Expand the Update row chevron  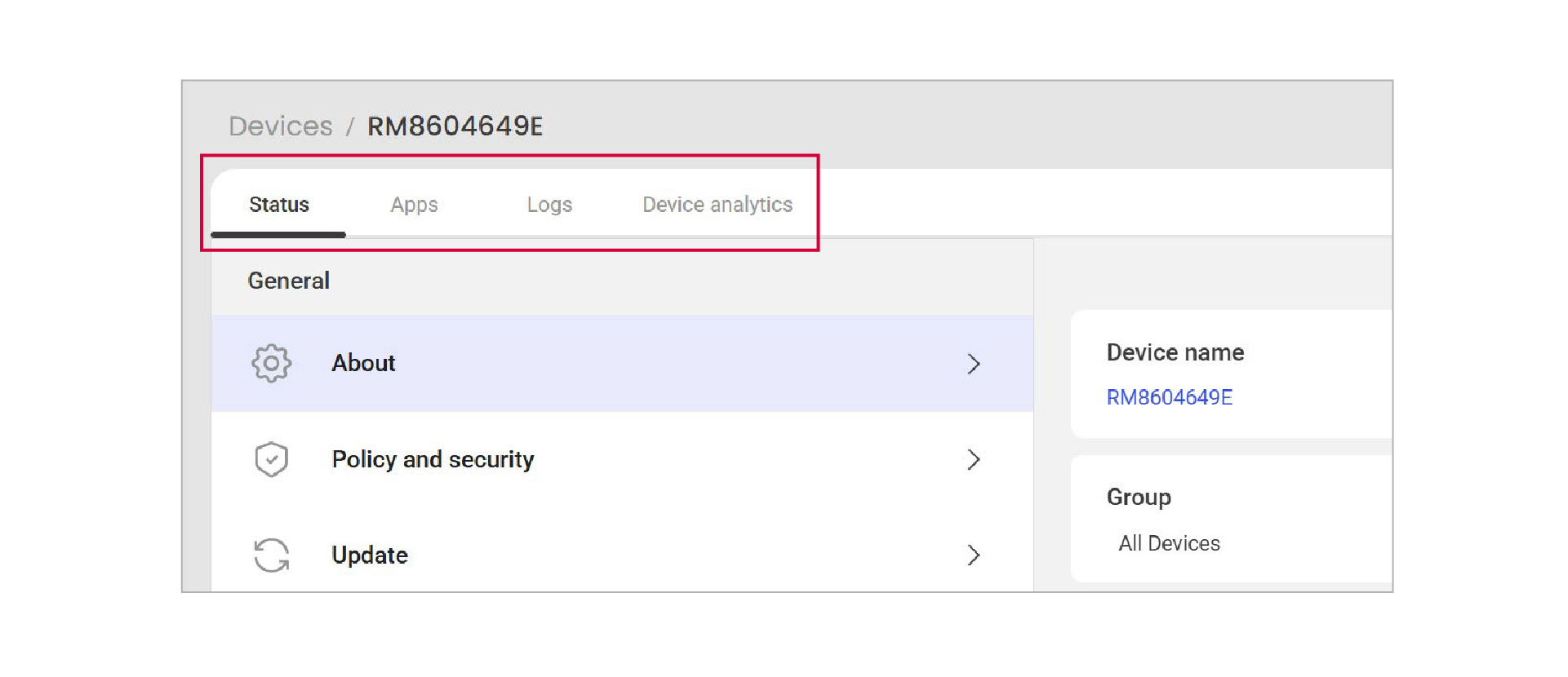point(973,555)
